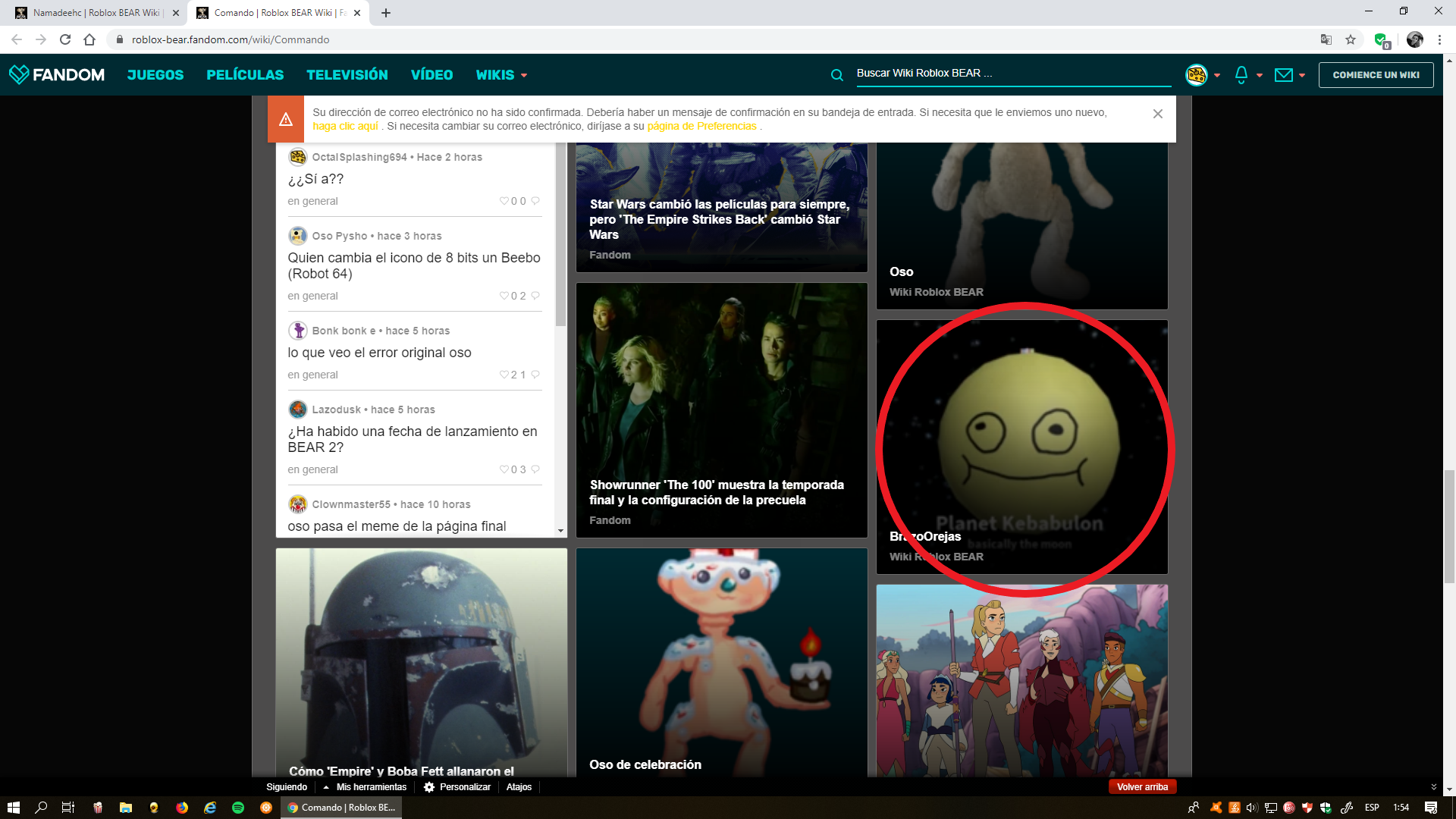Screen dimensions: 1456x819
Task: Open the BrazoOrejas article thumbnail
Action: [1021, 446]
